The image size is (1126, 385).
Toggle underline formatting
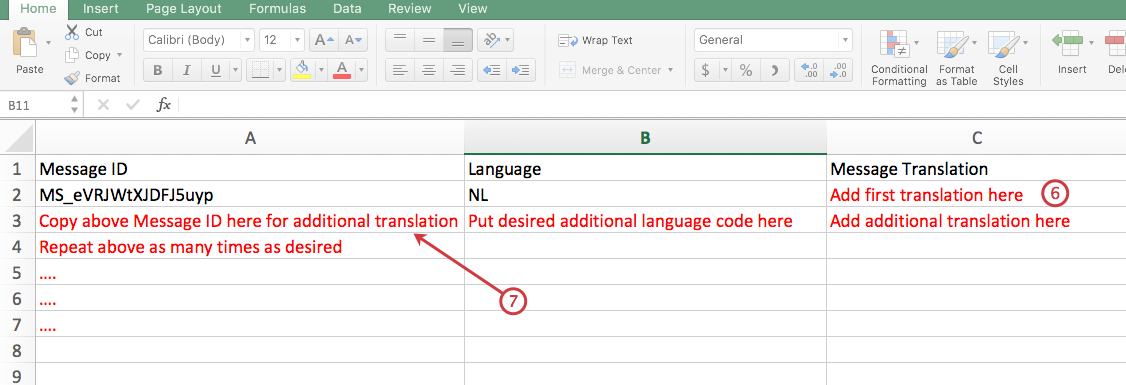pos(215,70)
